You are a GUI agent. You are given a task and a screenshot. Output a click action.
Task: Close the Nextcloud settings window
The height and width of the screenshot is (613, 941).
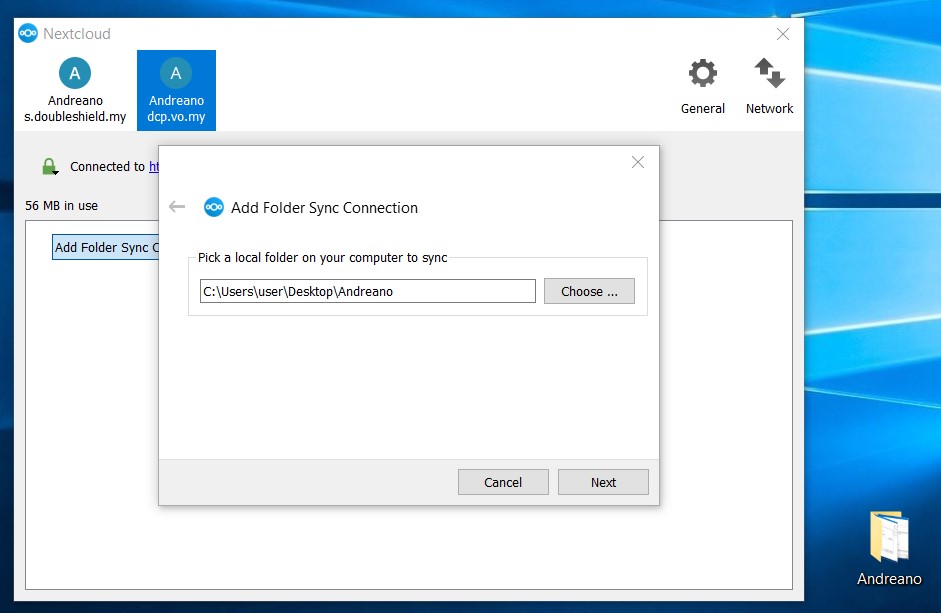point(783,34)
